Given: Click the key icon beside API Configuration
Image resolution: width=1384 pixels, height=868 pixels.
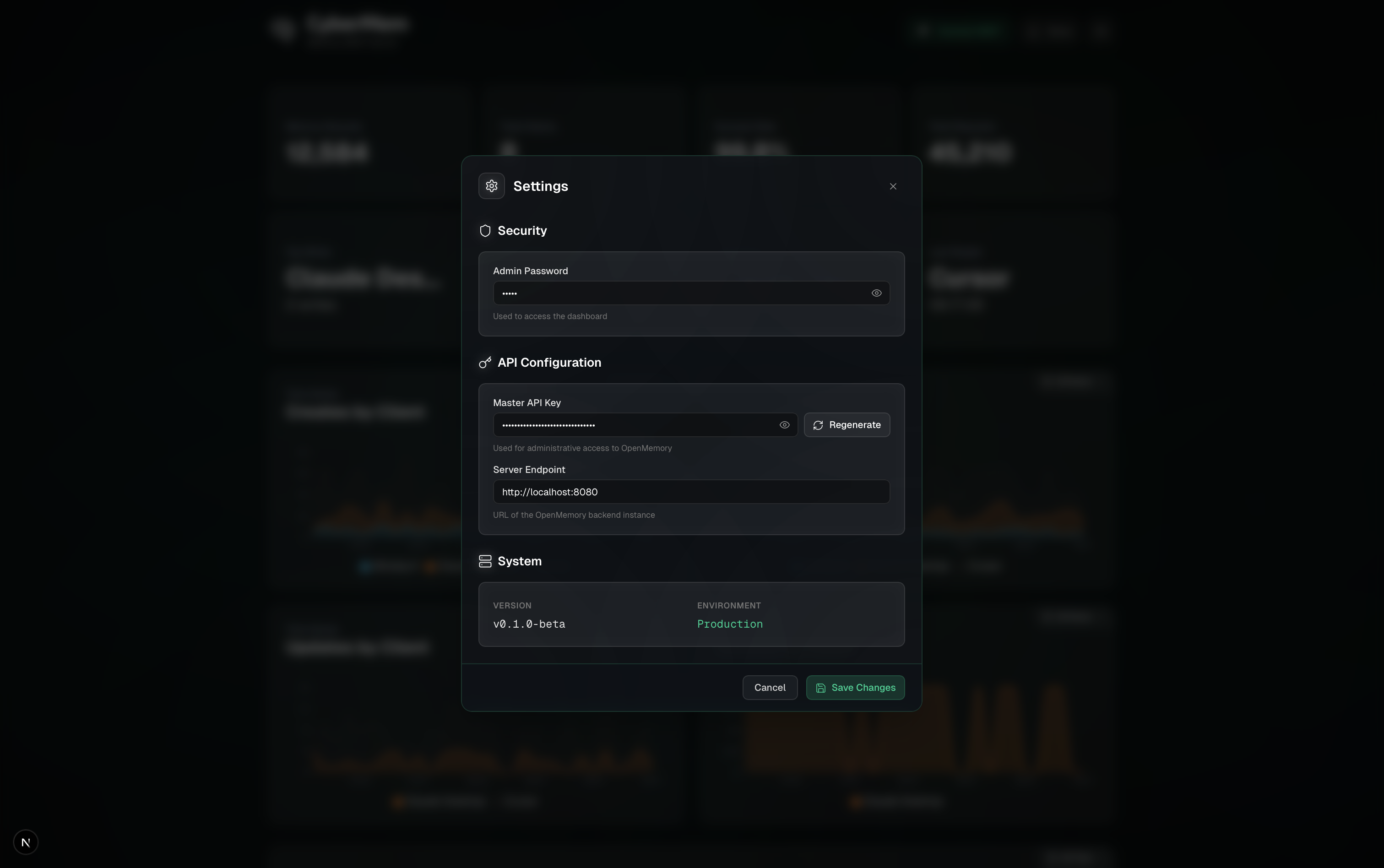Looking at the screenshot, I should pos(485,362).
